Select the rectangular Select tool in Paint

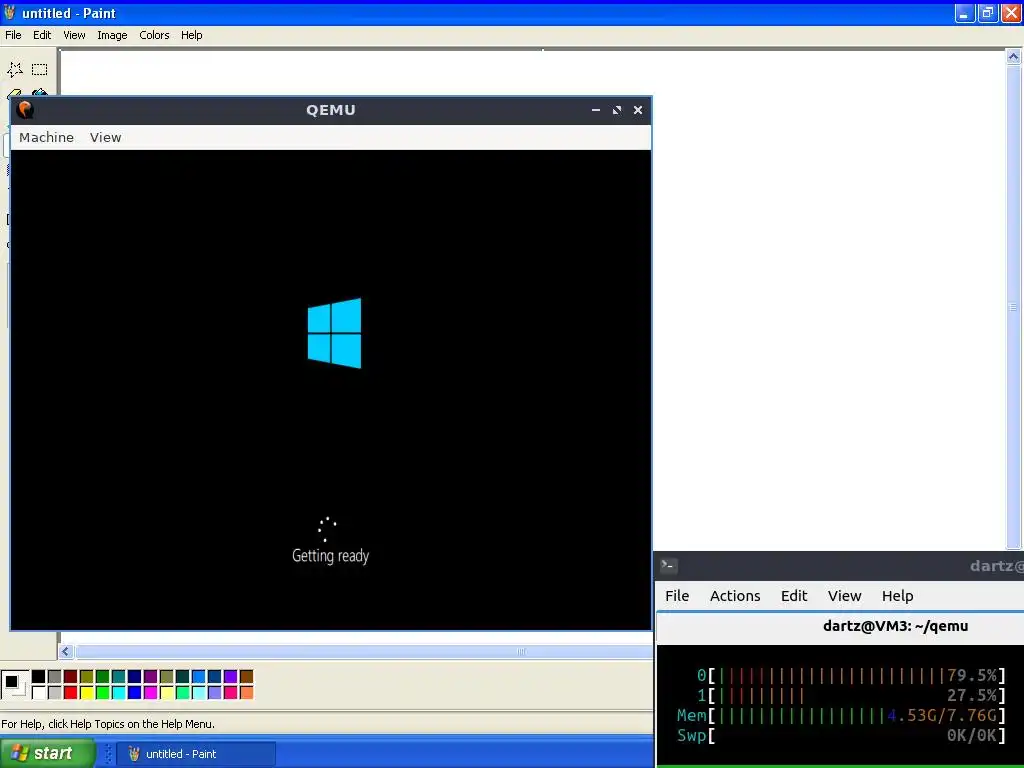pos(40,69)
